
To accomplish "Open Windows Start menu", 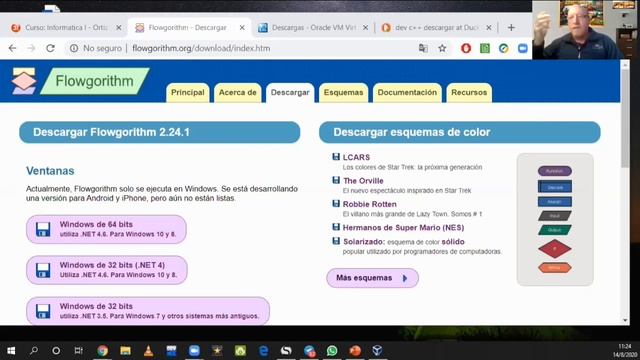I will point(11,351).
